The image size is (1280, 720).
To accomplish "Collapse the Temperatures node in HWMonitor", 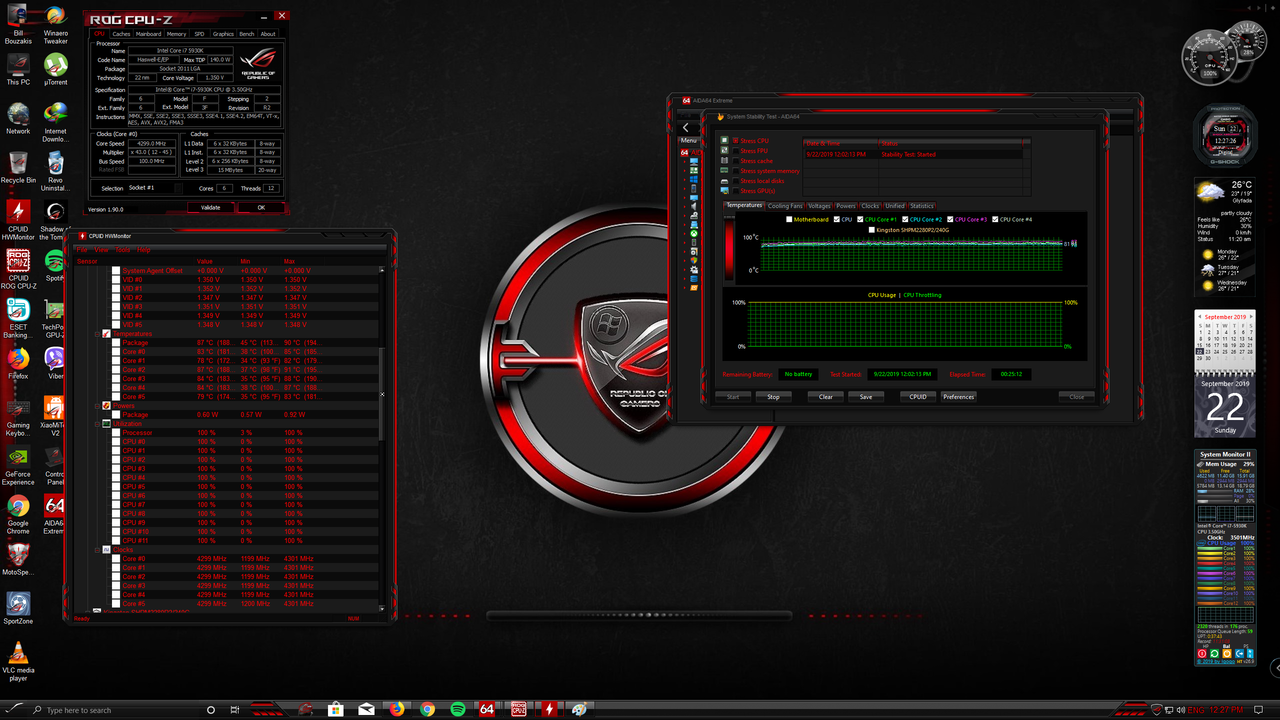I will (97, 333).
